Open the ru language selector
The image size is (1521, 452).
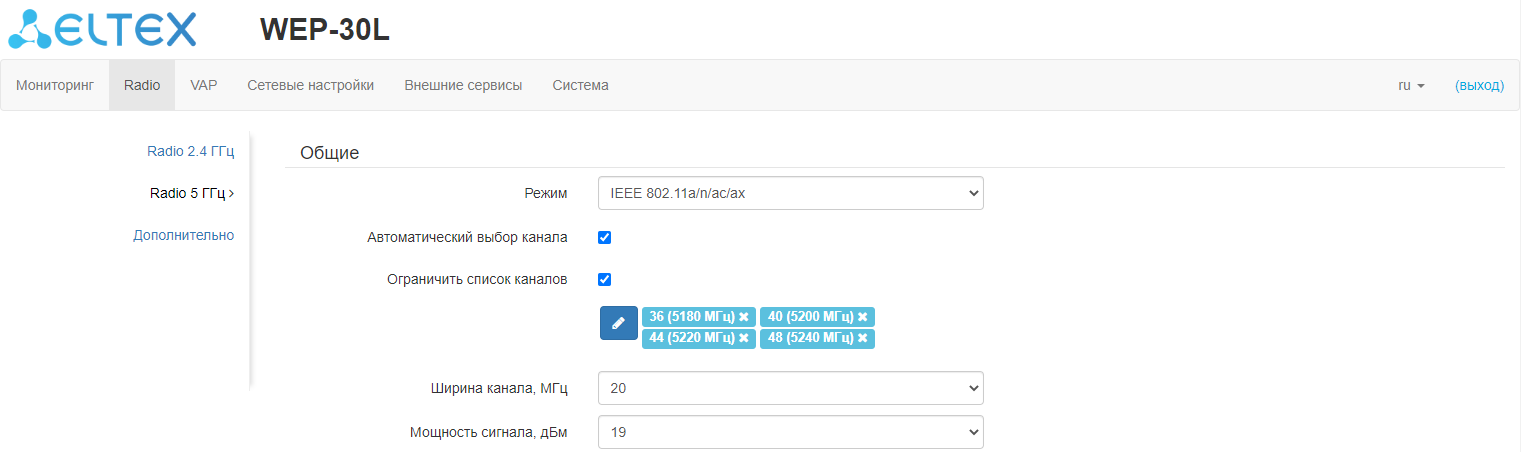[1410, 86]
